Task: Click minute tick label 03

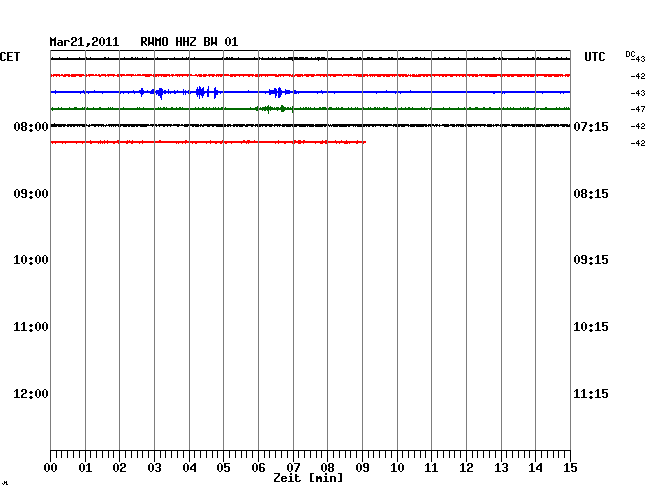Action: tap(155, 468)
